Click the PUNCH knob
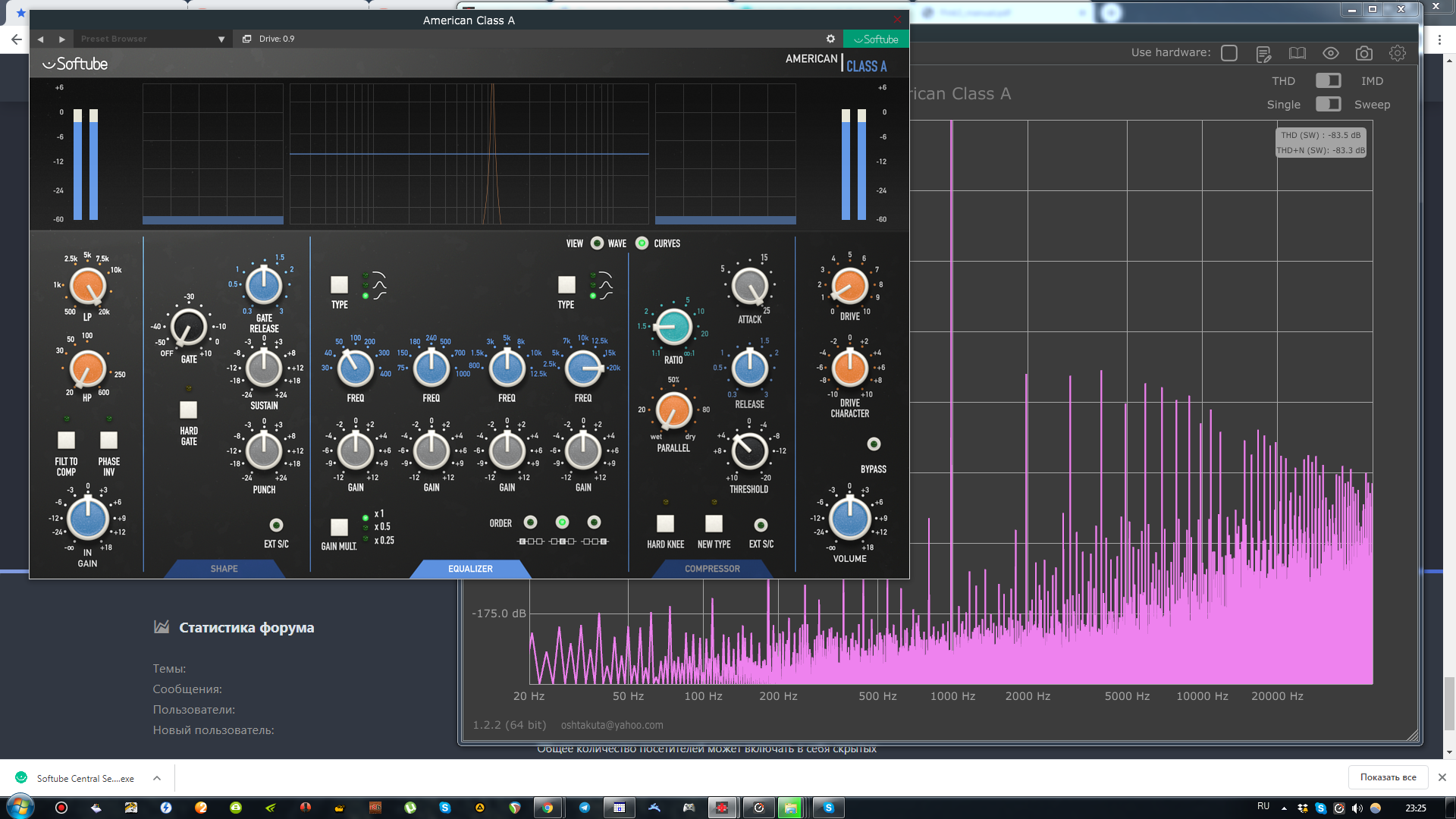This screenshot has height=819, width=1456. [264, 451]
